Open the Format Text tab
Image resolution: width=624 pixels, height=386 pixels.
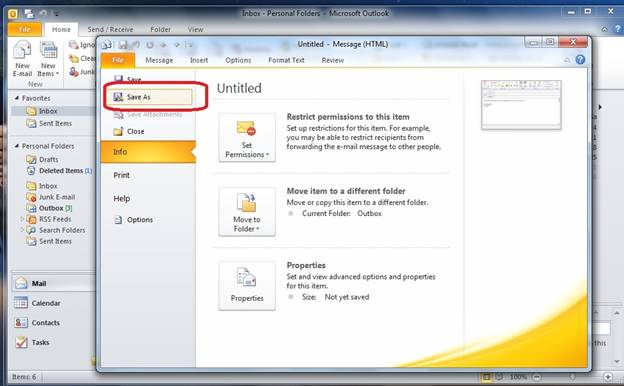pyautogui.click(x=286, y=60)
